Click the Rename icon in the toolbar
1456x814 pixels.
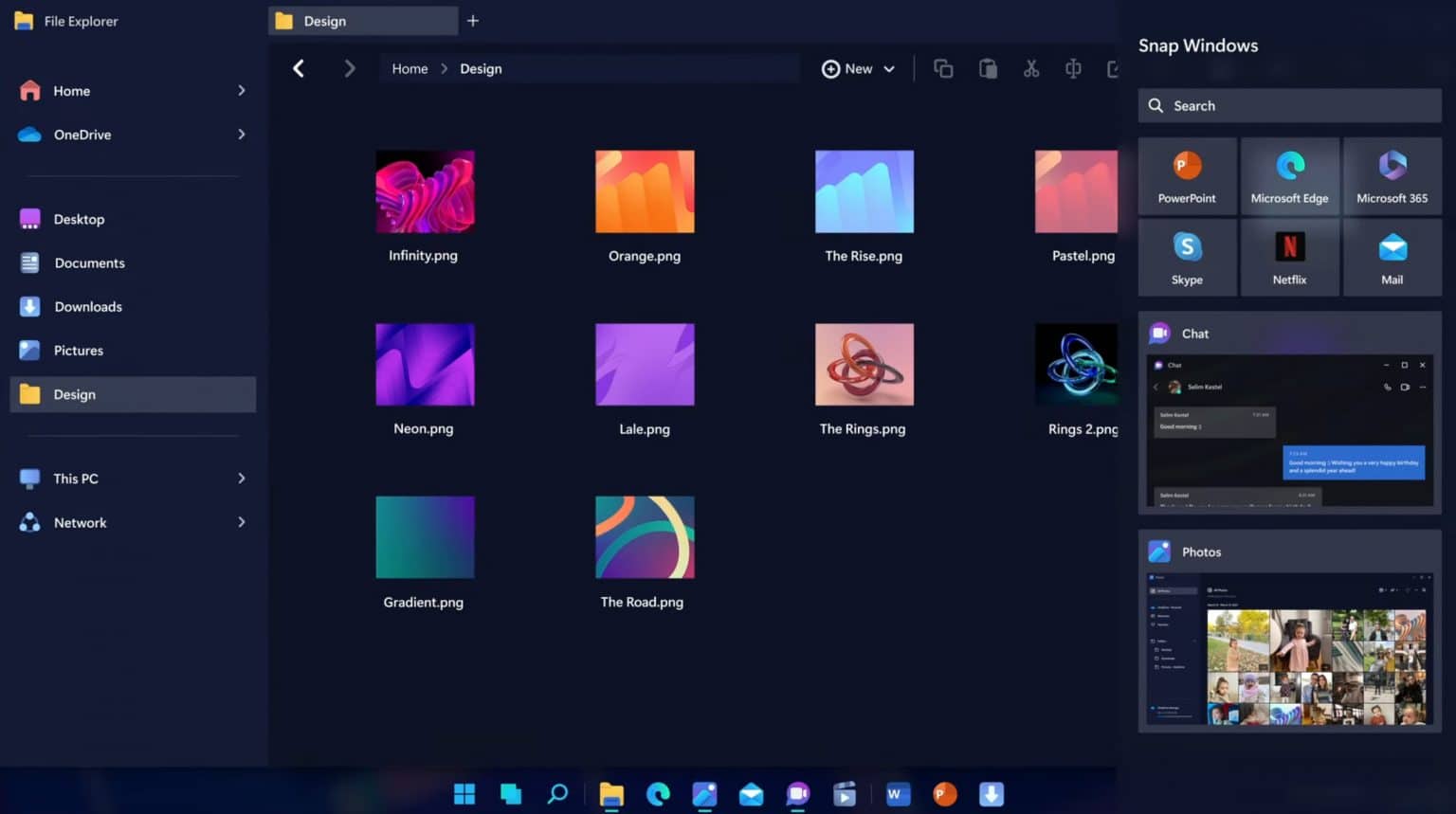1072,68
